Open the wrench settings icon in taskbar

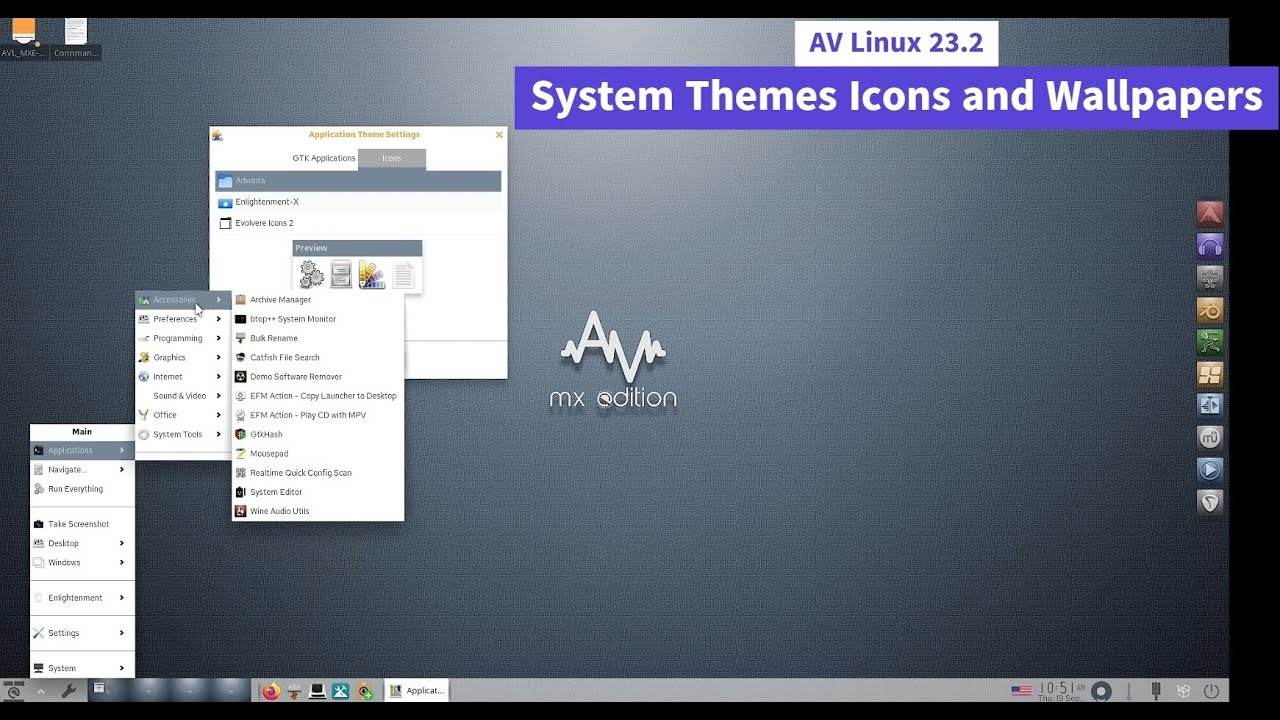[69, 691]
